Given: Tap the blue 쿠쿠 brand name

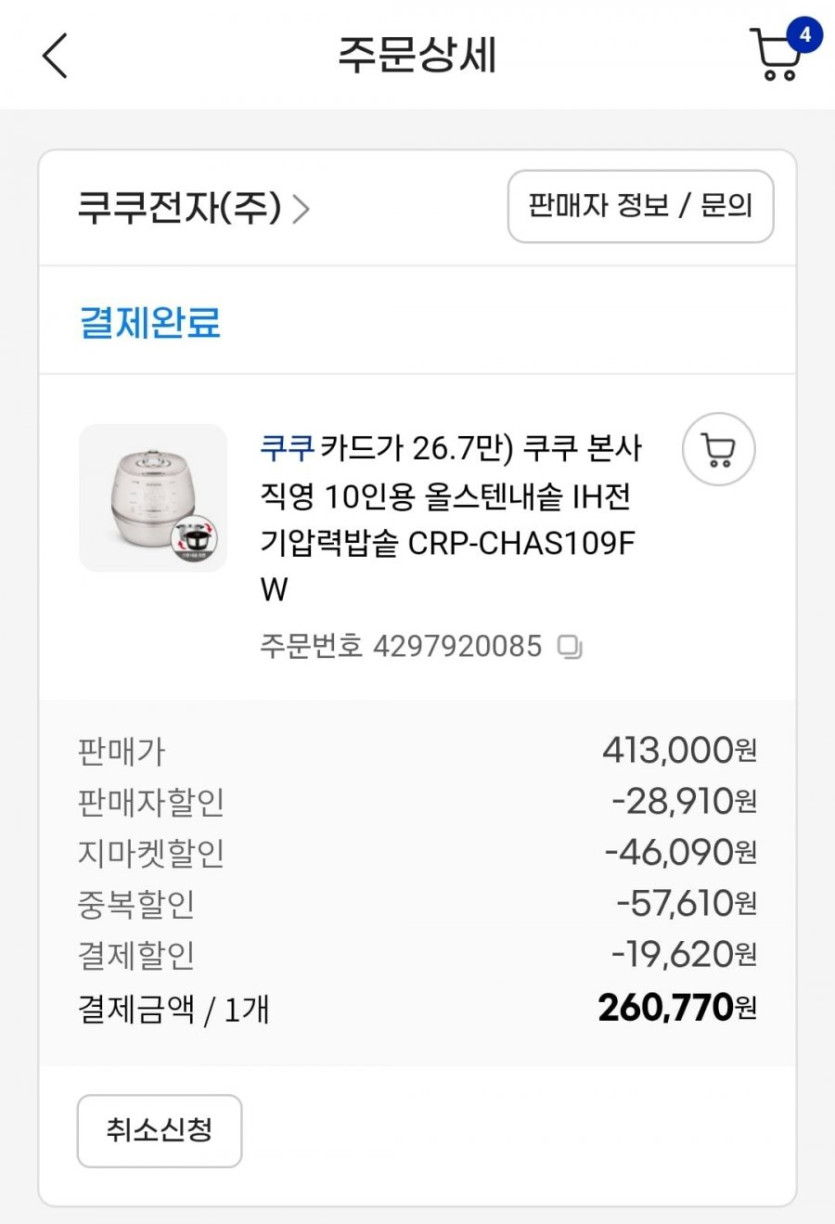Looking at the screenshot, I should pos(287,448).
